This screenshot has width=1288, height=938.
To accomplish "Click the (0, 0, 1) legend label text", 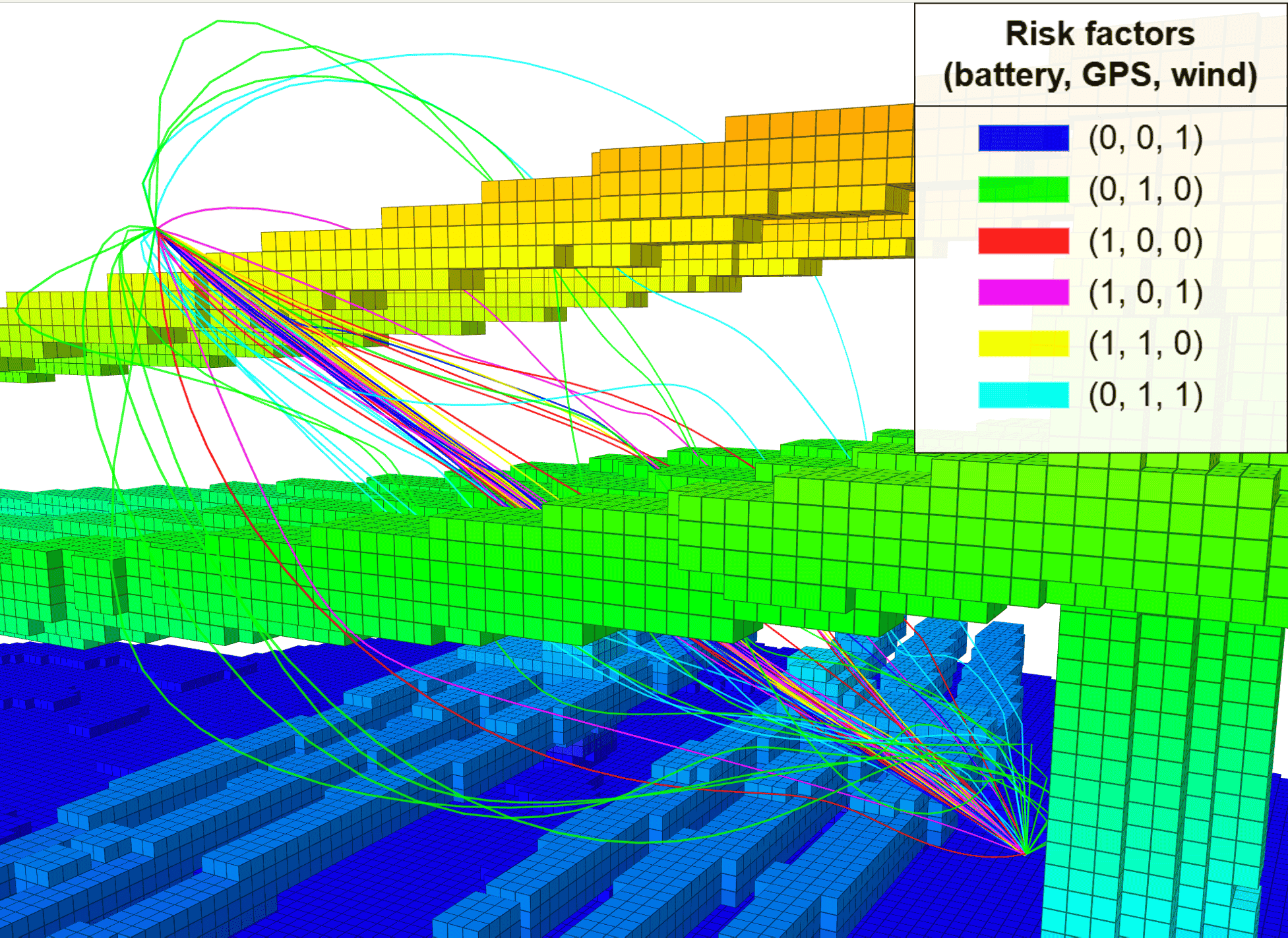I will click(x=1146, y=138).
